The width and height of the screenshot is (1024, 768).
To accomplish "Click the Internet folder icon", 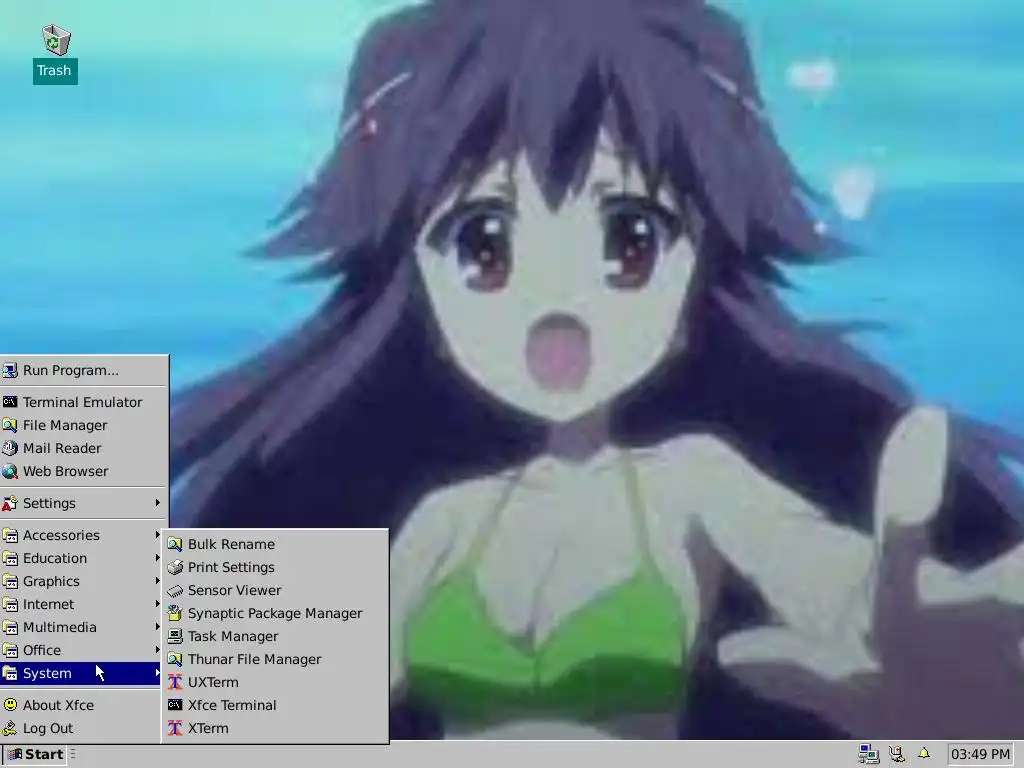I will click(x=10, y=604).
